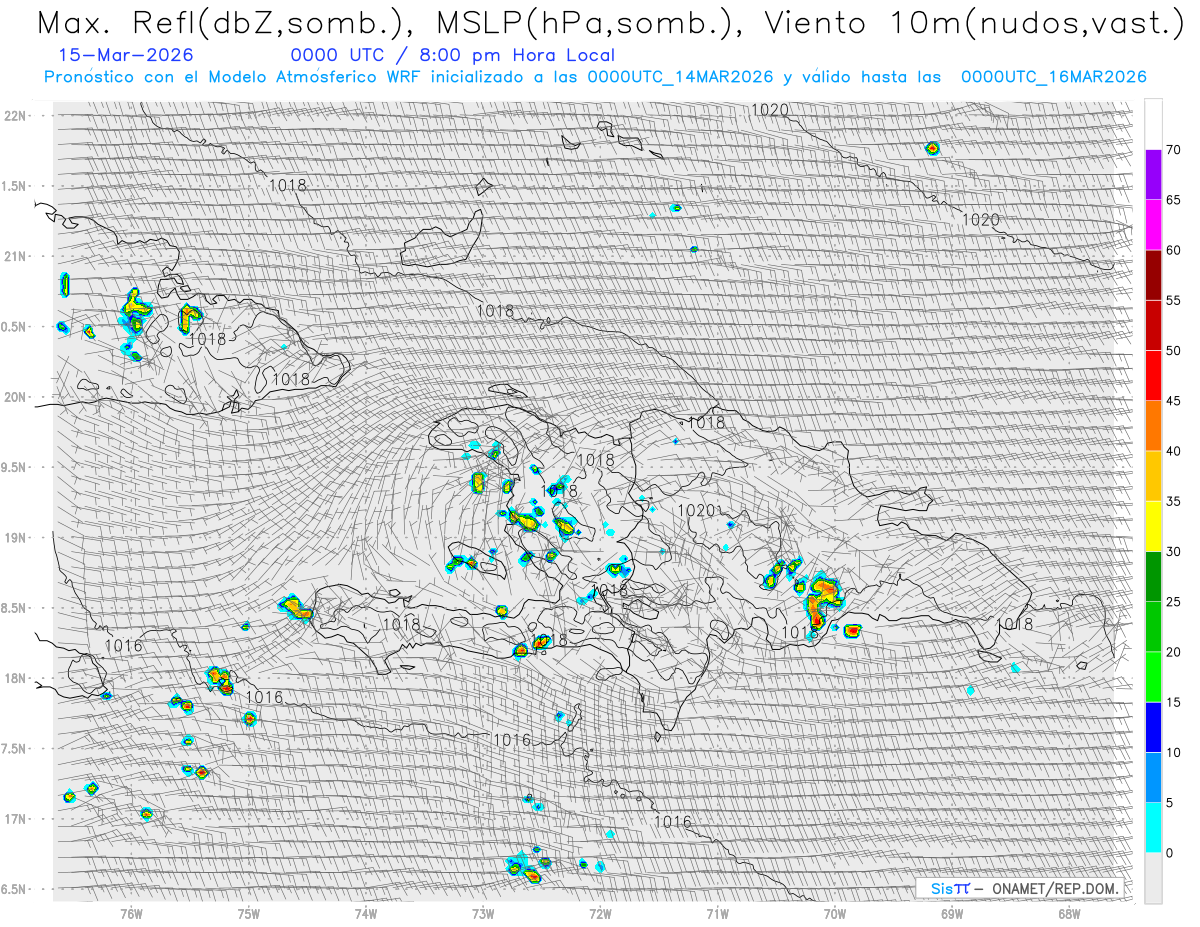Click the "68W" longitude label
1200x927 pixels.
(1068, 913)
